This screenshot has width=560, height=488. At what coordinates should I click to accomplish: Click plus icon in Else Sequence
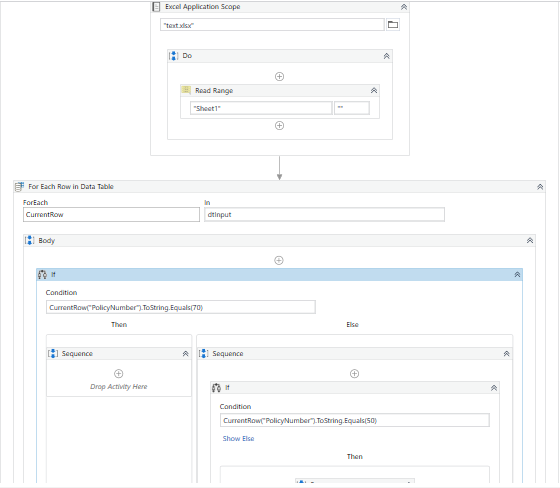coord(354,374)
